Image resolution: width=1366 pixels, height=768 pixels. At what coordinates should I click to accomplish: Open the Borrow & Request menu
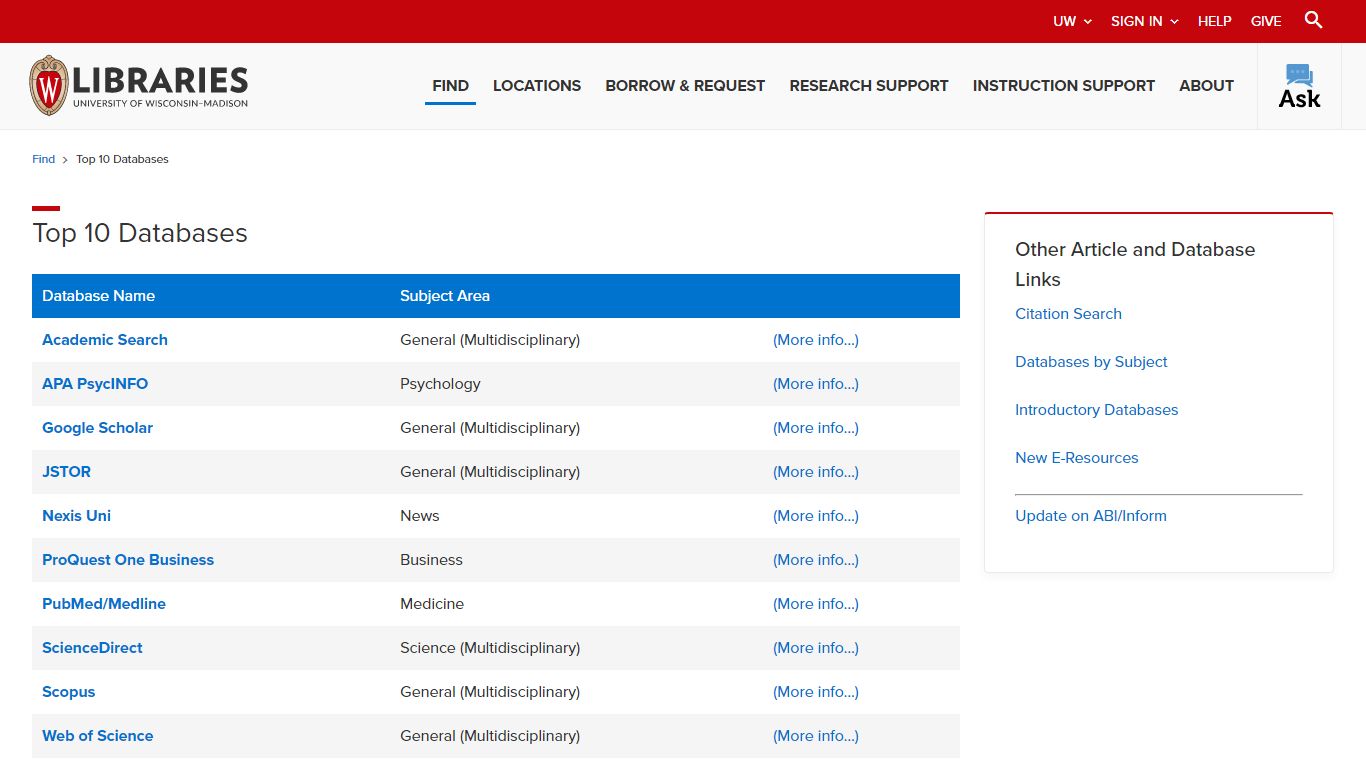click(x=685, y=86)
